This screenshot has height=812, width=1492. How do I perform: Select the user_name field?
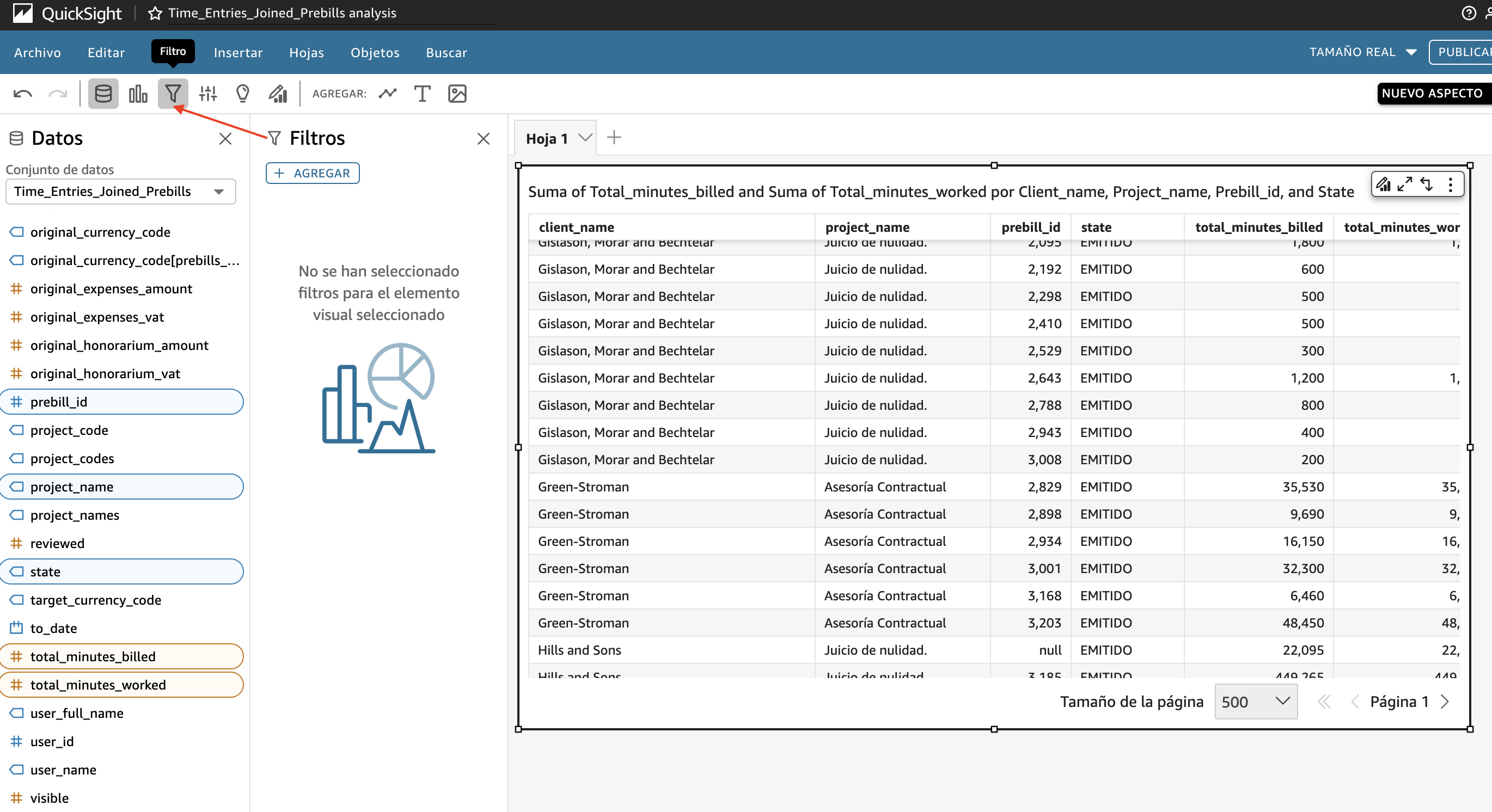point(121,770)
